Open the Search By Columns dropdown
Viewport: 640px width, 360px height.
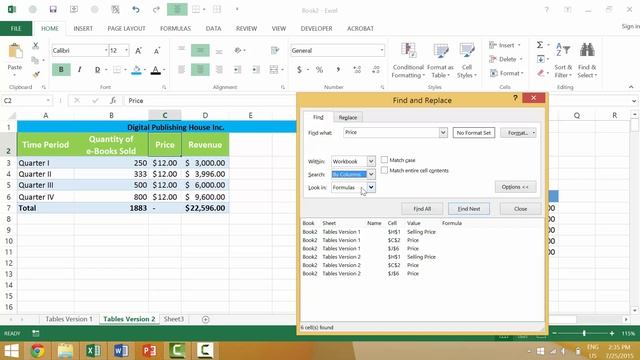(x=371, y=174)
